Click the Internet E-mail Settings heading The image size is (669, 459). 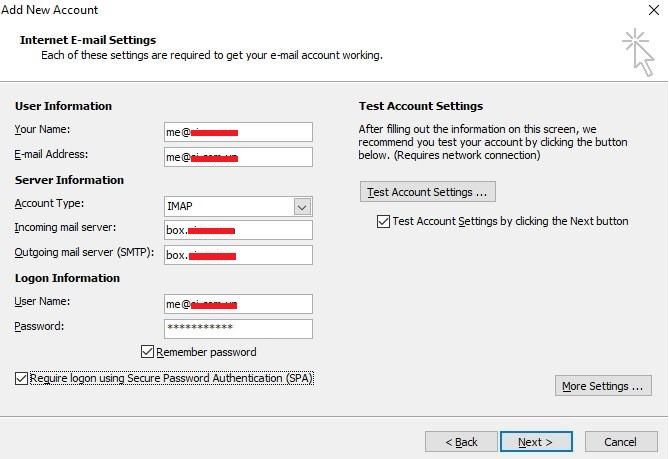click(88, 40)
